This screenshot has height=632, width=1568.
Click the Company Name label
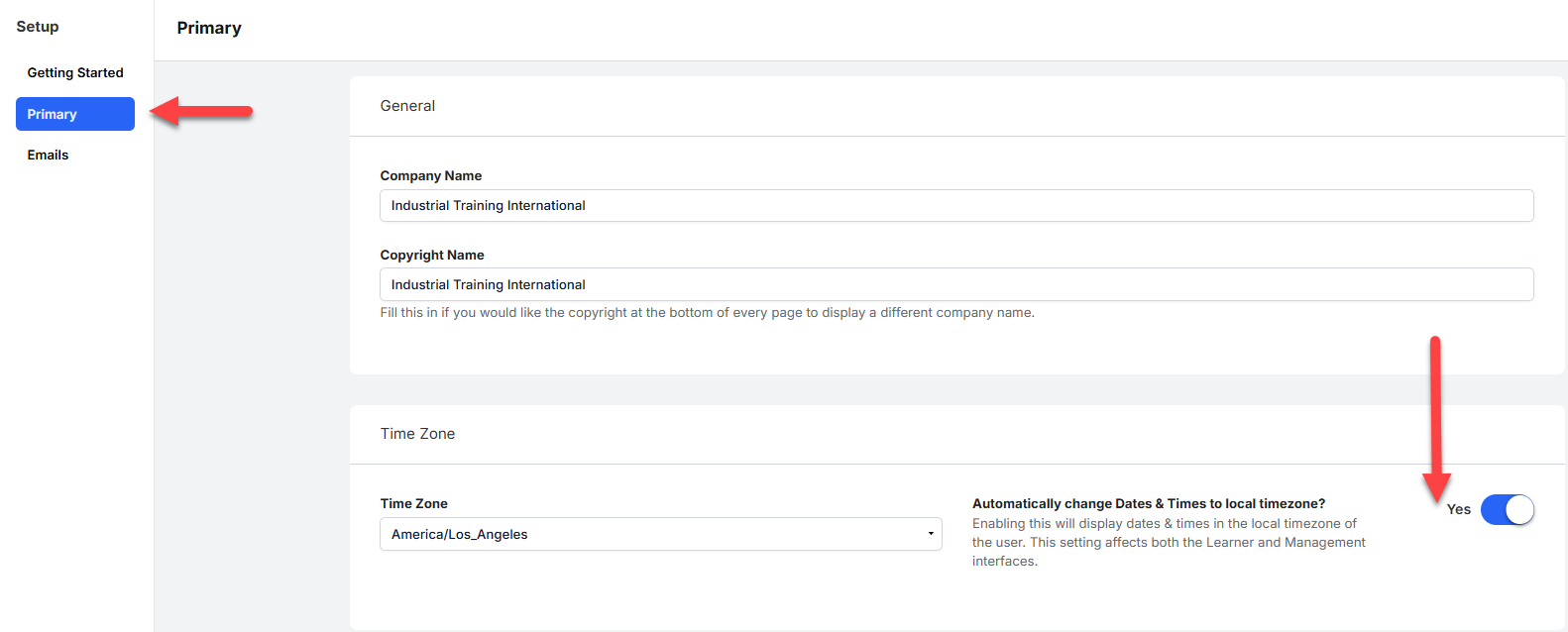[431, 175]
